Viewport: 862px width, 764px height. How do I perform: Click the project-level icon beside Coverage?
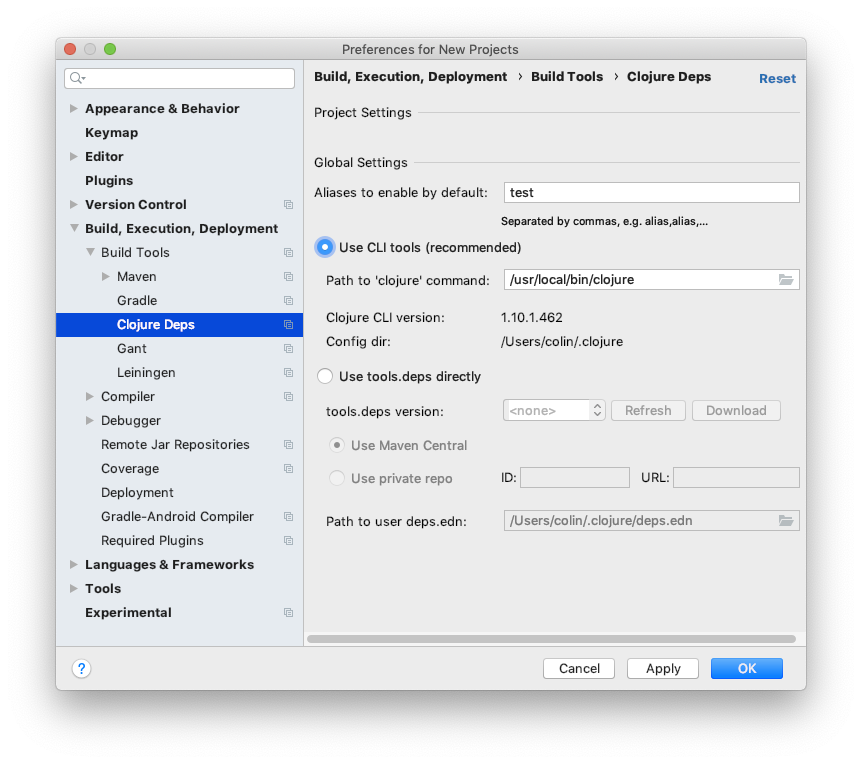pyautogui.click(x=288, y=468)
